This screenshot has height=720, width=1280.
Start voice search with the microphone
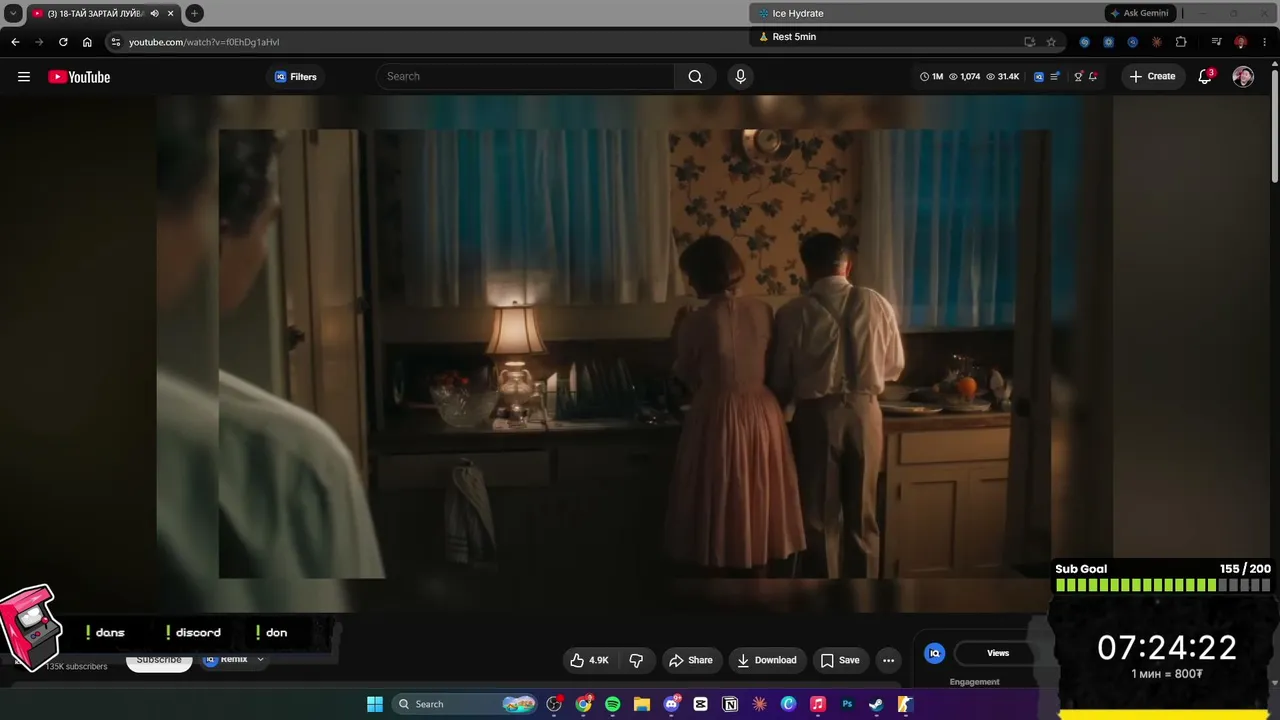click(x=740, y=77)
